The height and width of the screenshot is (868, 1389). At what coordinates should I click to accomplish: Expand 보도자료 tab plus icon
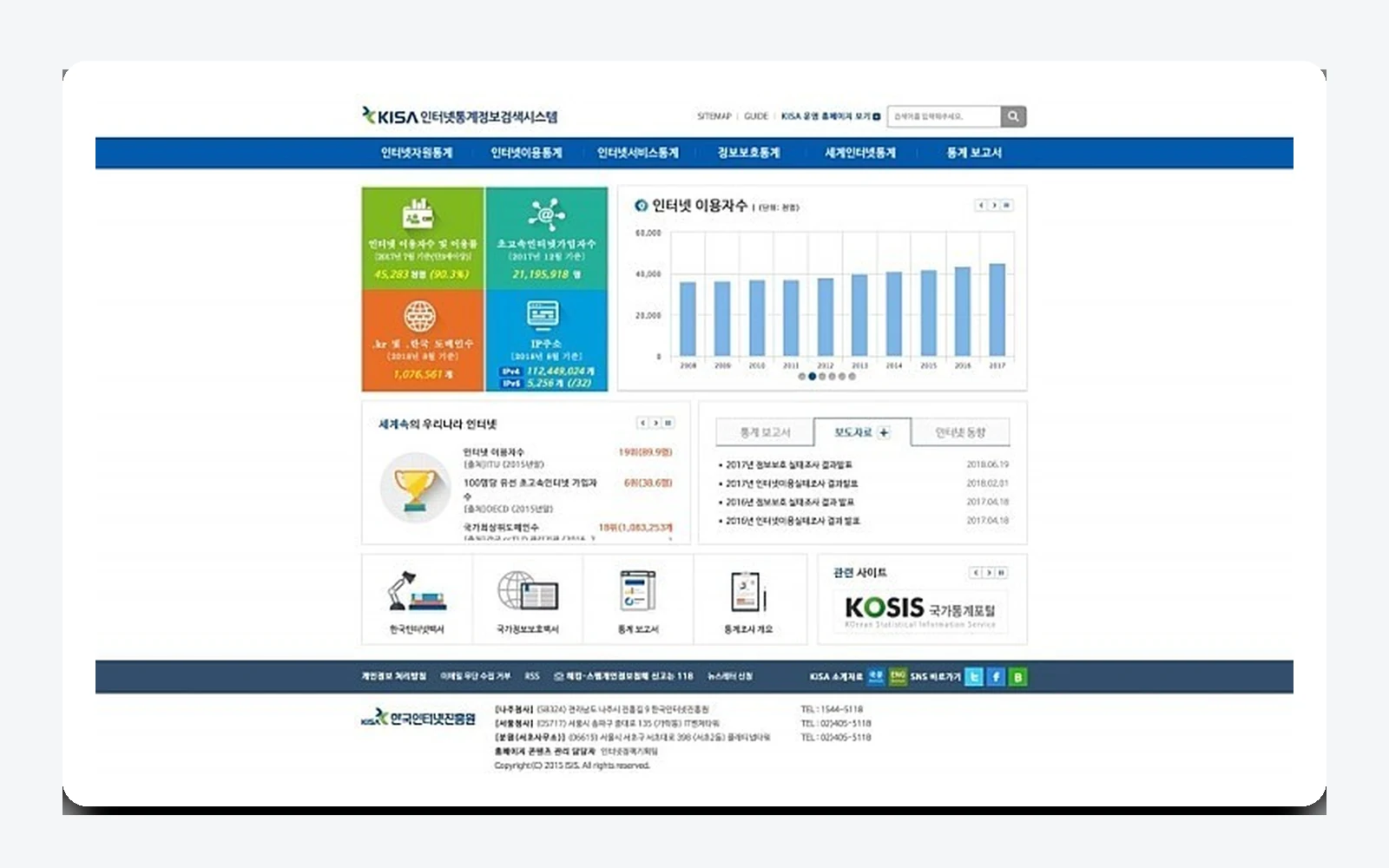(x=884, y=432)
